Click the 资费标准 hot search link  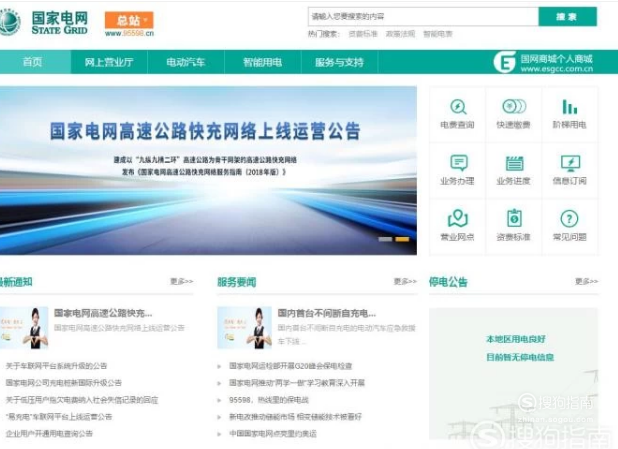(x=363, y=34)
